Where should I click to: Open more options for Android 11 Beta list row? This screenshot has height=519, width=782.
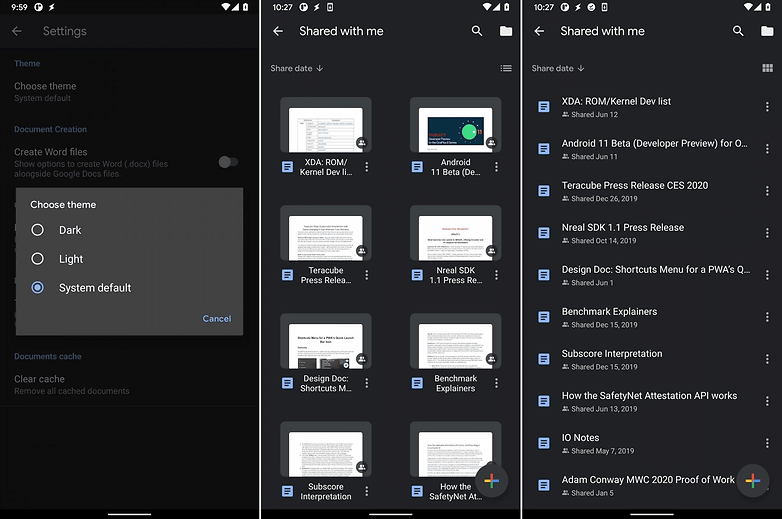coord(767,149)
